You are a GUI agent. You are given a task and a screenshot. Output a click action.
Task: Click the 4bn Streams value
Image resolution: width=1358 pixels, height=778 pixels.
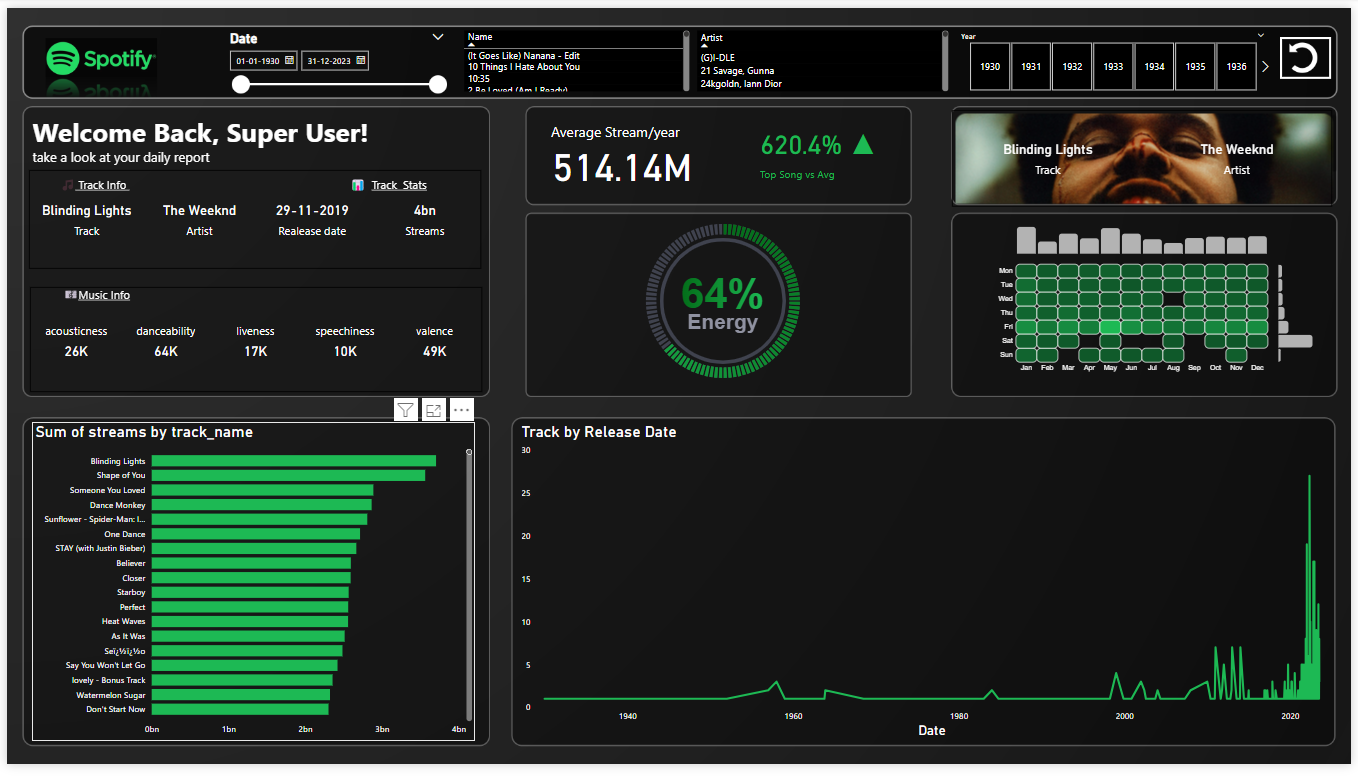[x=424, y=210]
